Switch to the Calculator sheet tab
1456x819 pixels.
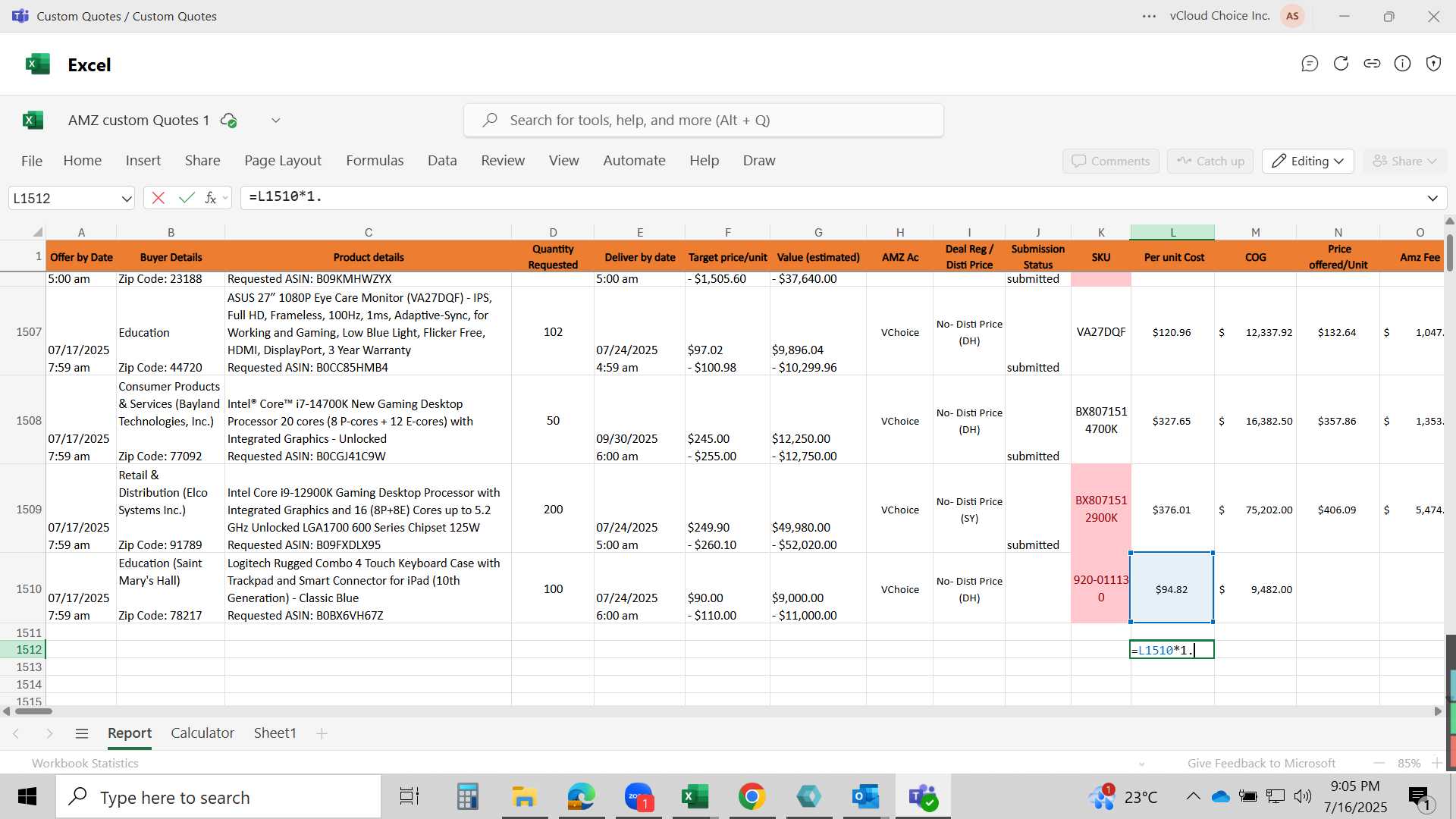pyautogui.click(x=202, y=733)
